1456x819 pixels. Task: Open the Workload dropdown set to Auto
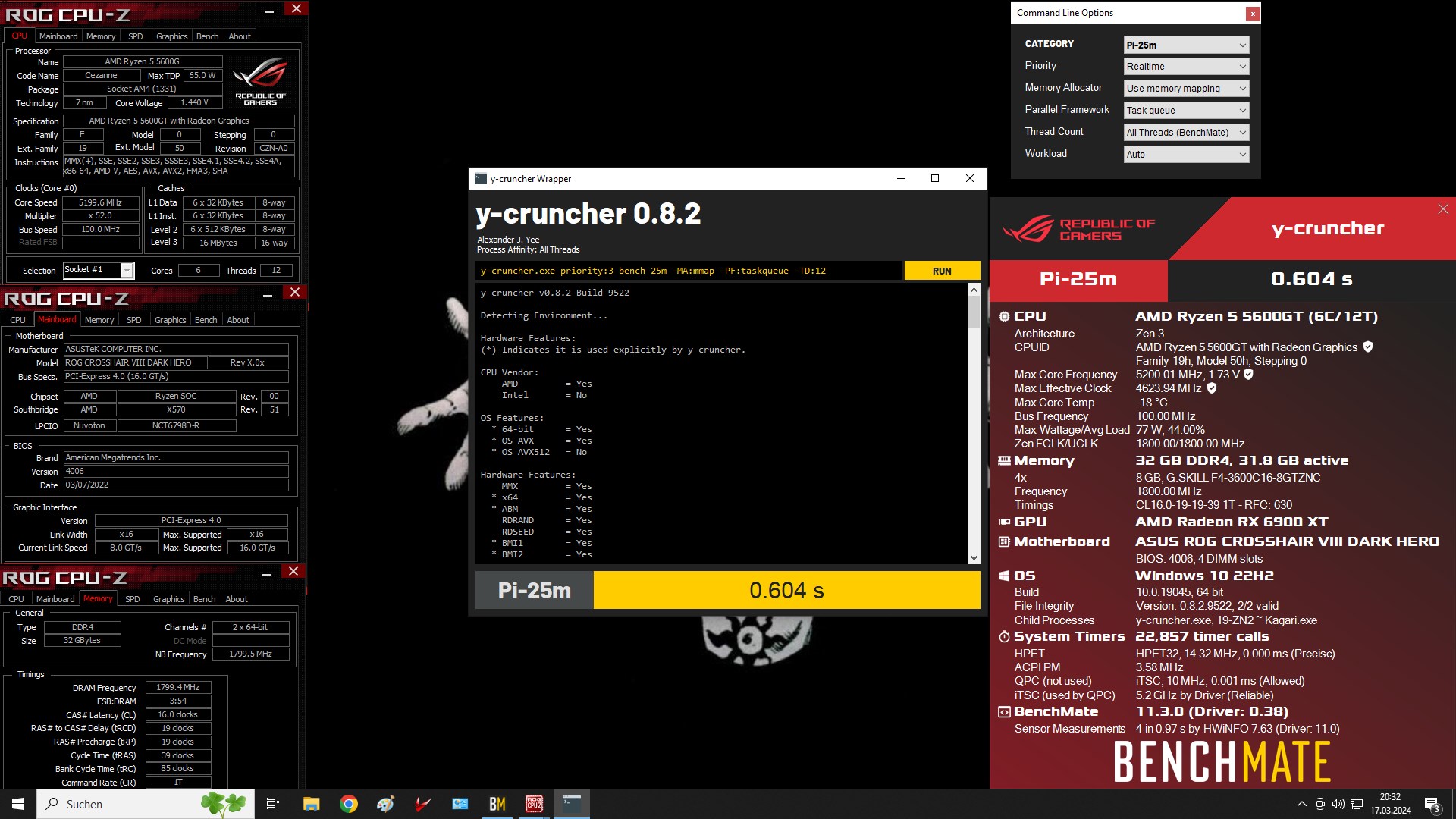[1186, 155]
